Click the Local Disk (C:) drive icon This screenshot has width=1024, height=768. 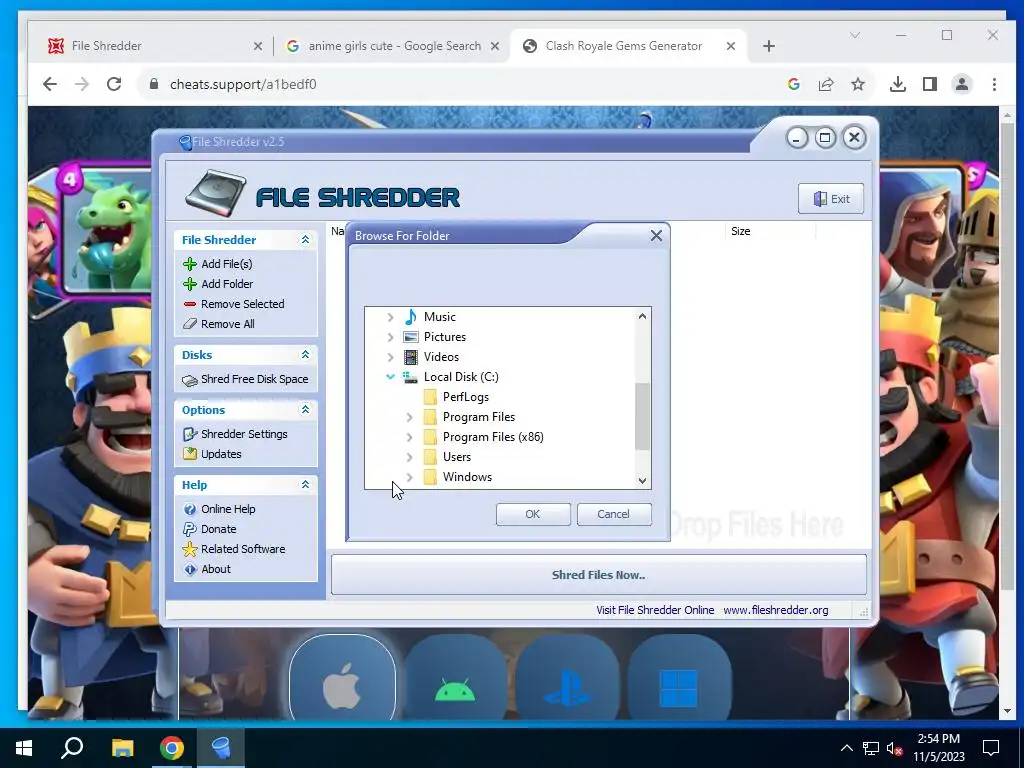tap(410, 377)
